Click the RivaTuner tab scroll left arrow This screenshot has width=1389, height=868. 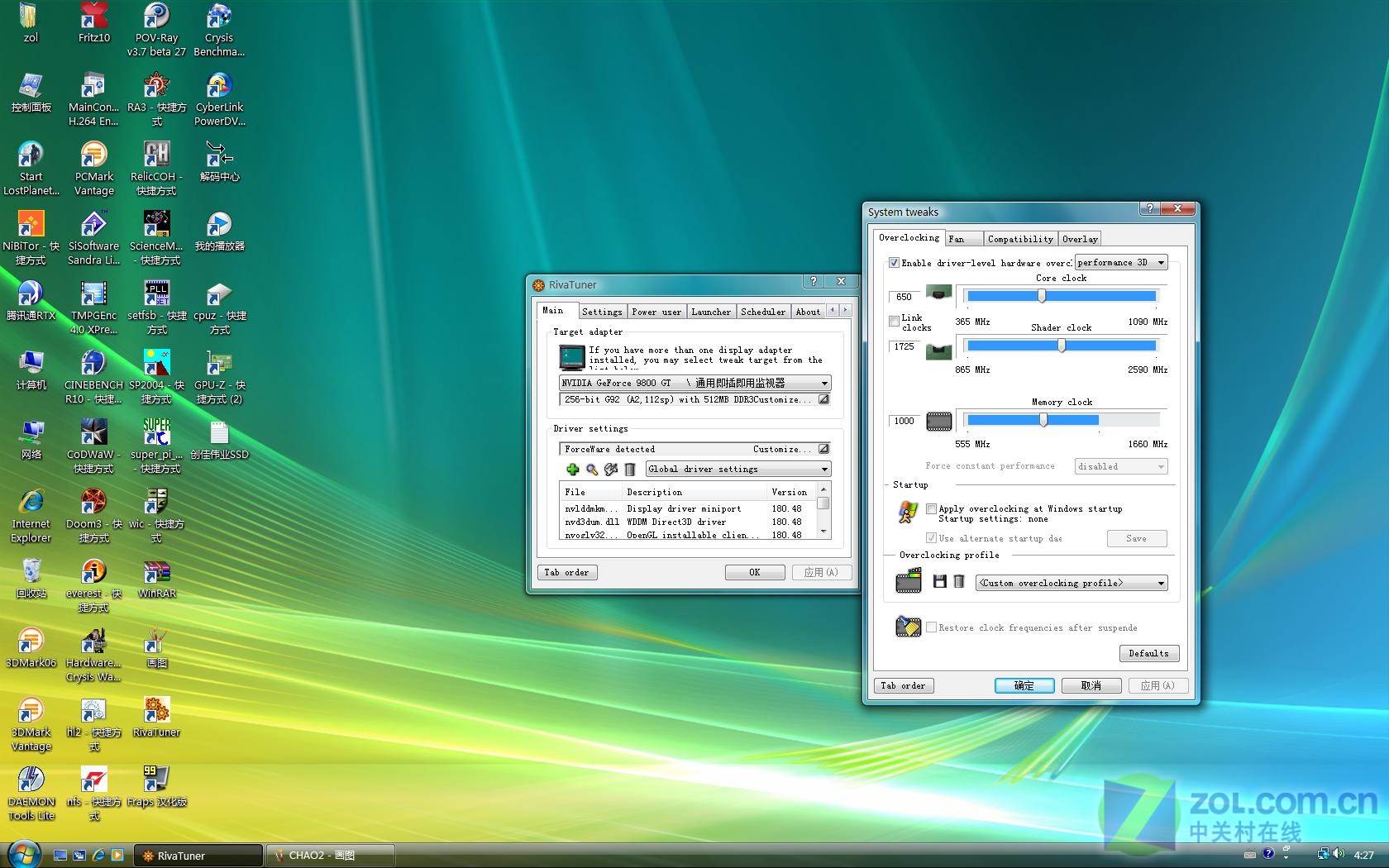click(x=833, y=310)
